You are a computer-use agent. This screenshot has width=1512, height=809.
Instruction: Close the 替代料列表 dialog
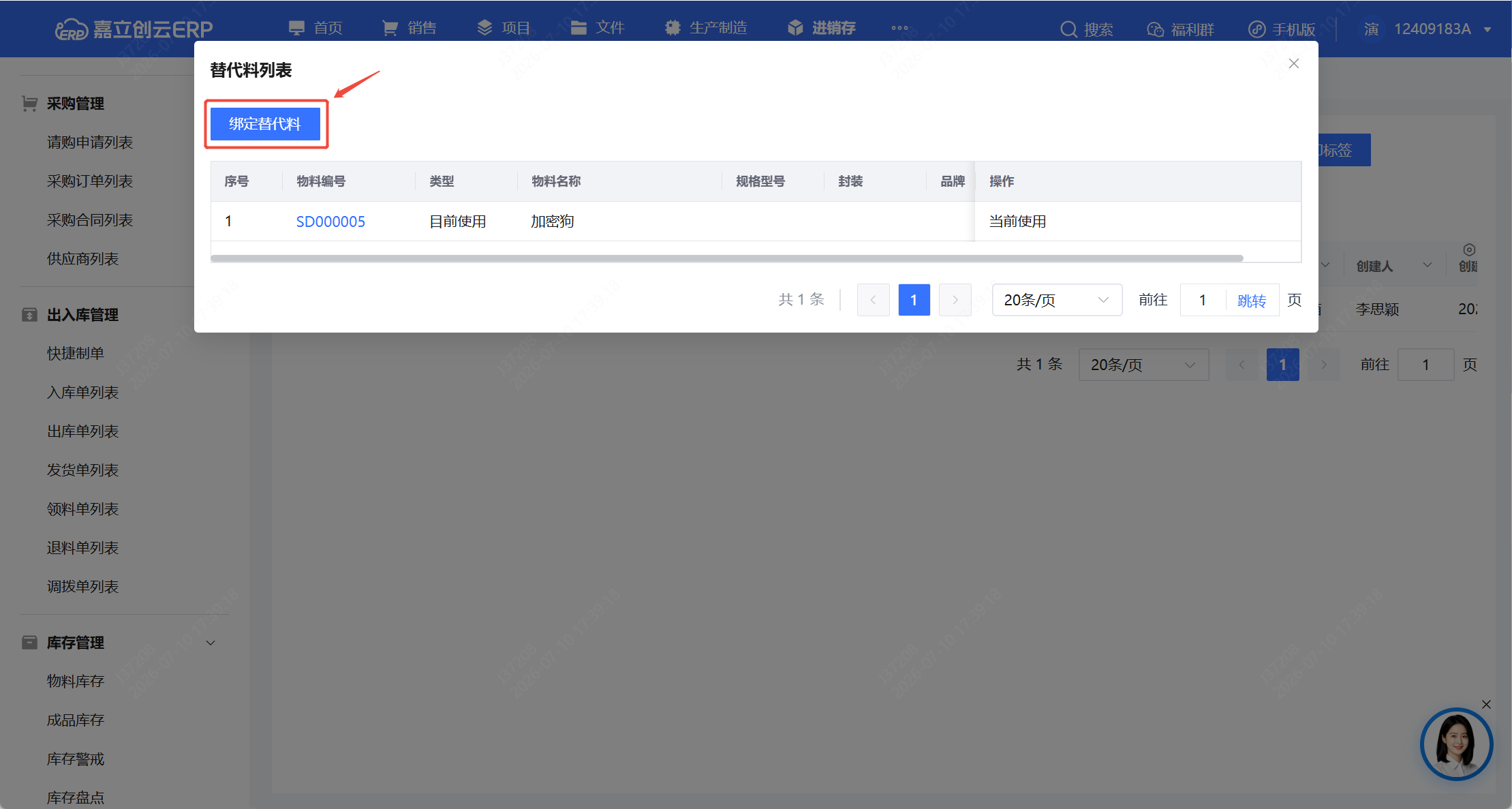1294,63
